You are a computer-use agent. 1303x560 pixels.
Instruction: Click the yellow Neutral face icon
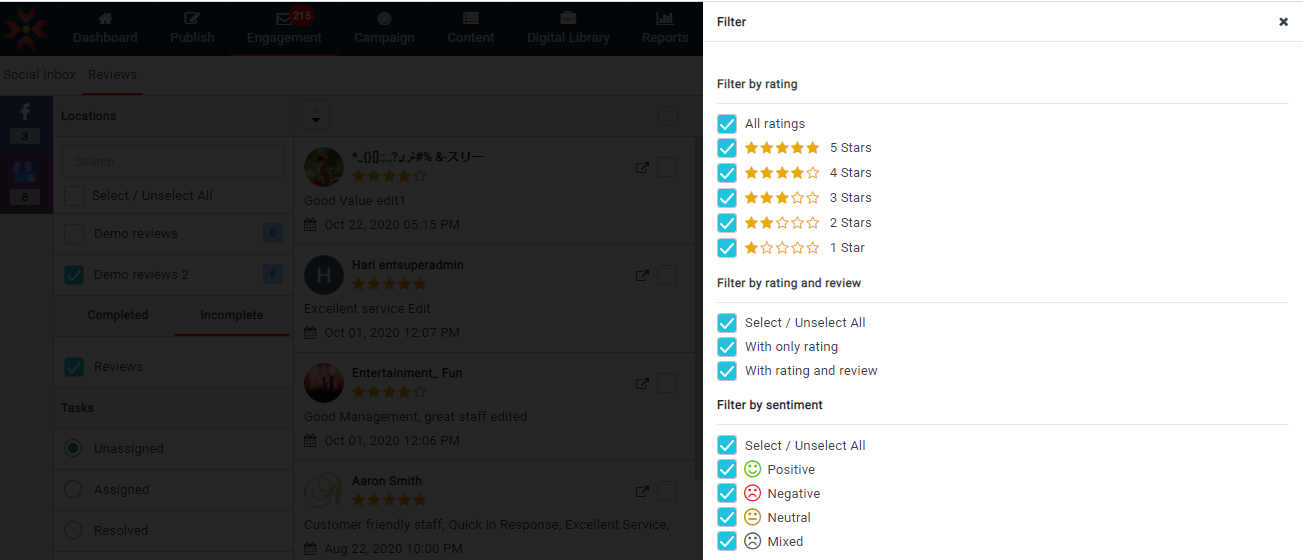753,517
